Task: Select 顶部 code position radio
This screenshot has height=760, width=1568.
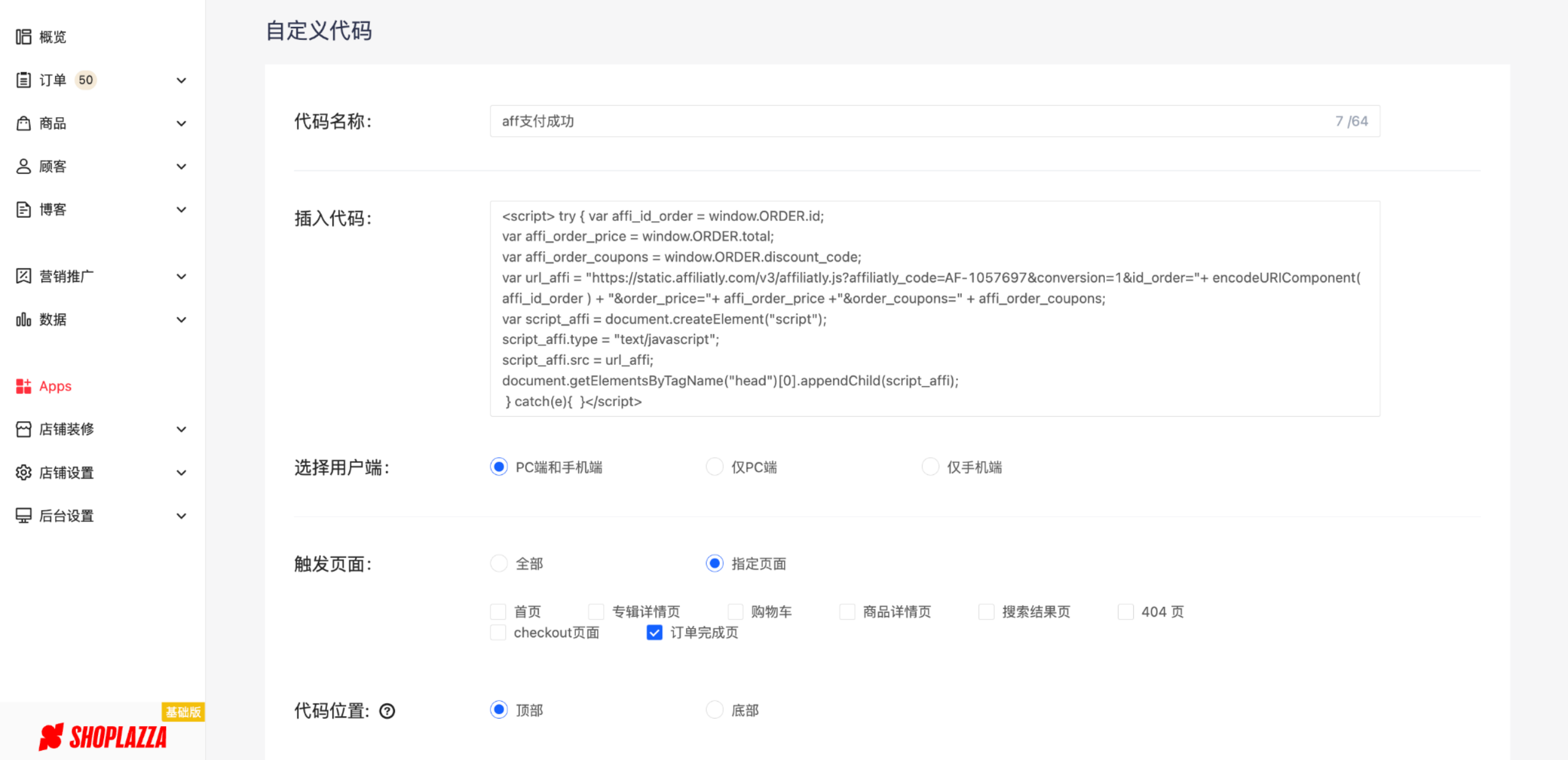Action: (499, 710)
